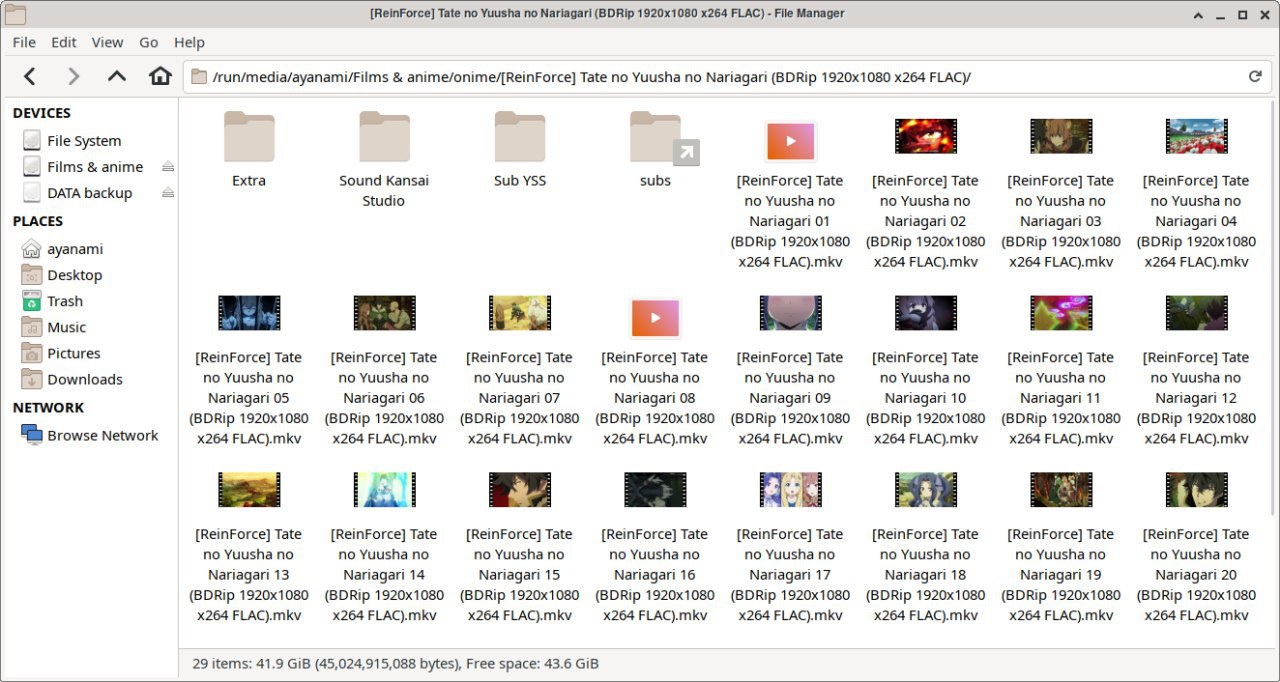1280x682 pixels.
Task: Select episode 11 video thumbnail
Action: pyautogui.click(x=1061, y=313)
